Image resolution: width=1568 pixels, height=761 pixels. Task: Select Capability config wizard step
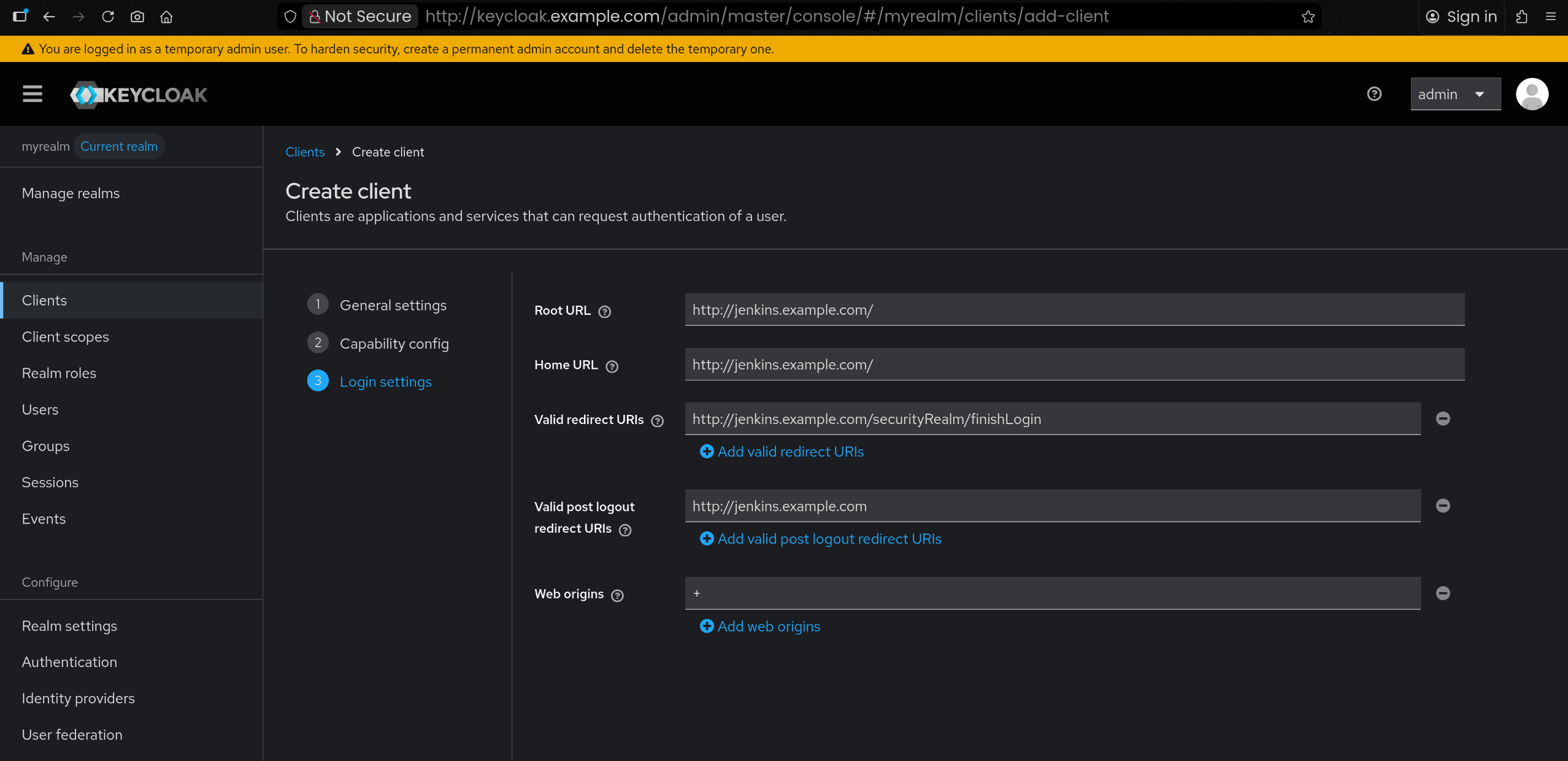point(394,344)
